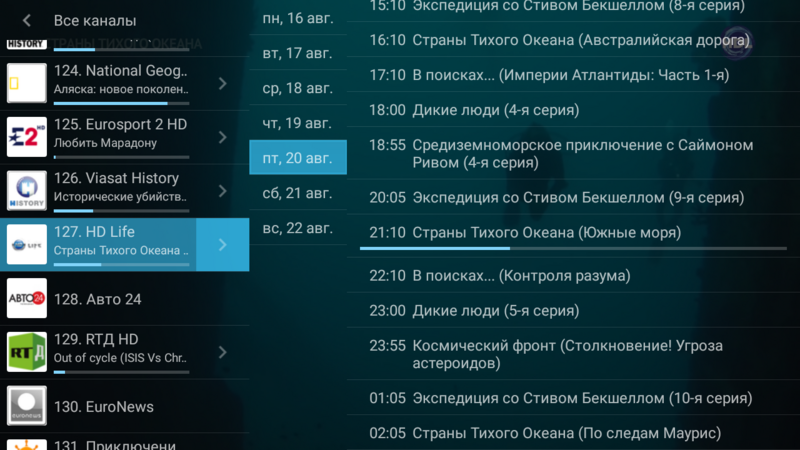The width and height of the screenshot is (800, 450).
Task: Select 130. EuroNews channel
Action: [x=124, y=406]
